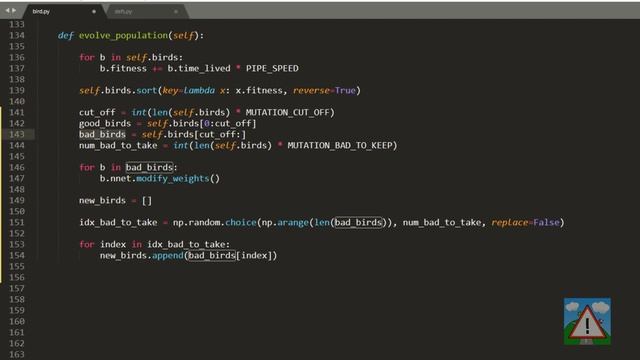Viewport: 640px width, 360px height.
Task: Click the warning sign thumbnail image
Action: [587, 321]
